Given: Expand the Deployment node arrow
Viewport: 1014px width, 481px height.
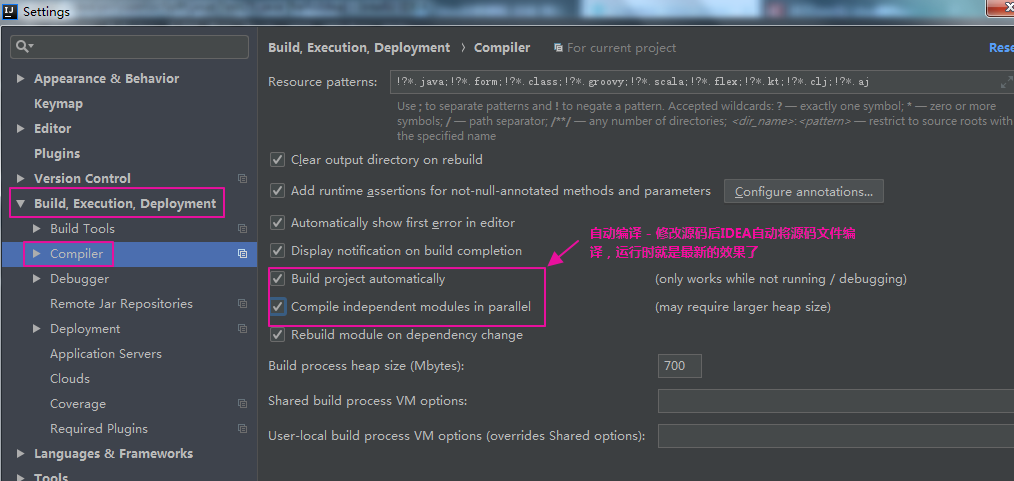Looking at the screenshot, I should 37,328.
